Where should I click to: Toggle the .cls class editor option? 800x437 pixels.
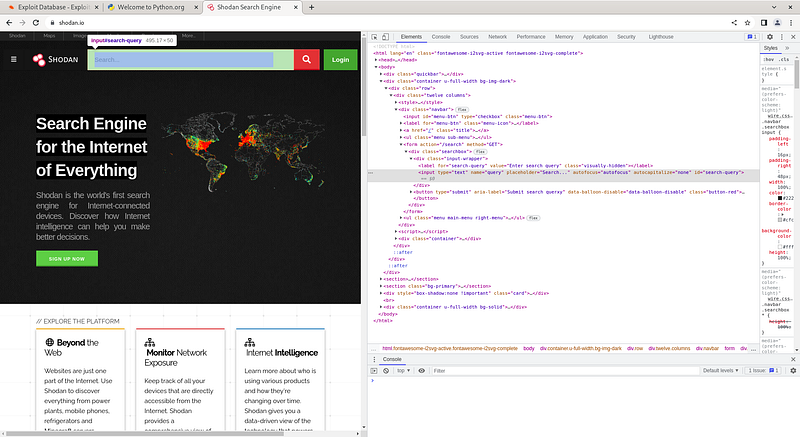pos(784,60)
